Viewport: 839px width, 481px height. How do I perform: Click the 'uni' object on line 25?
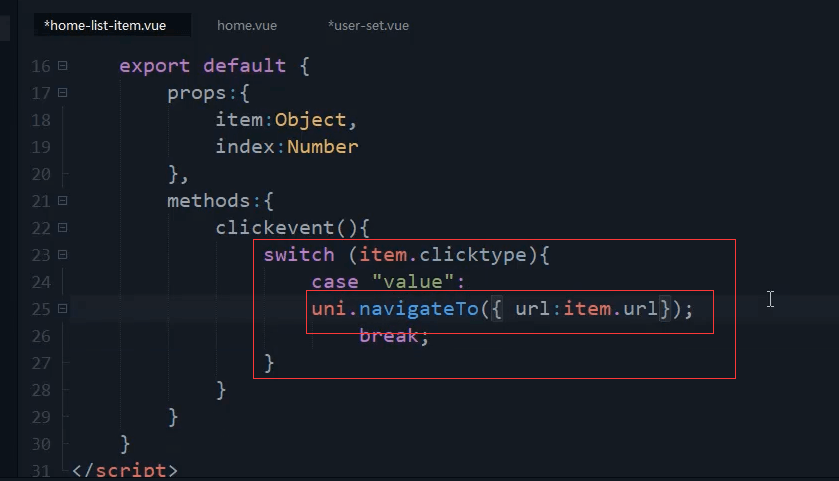(x=329, y=309)
